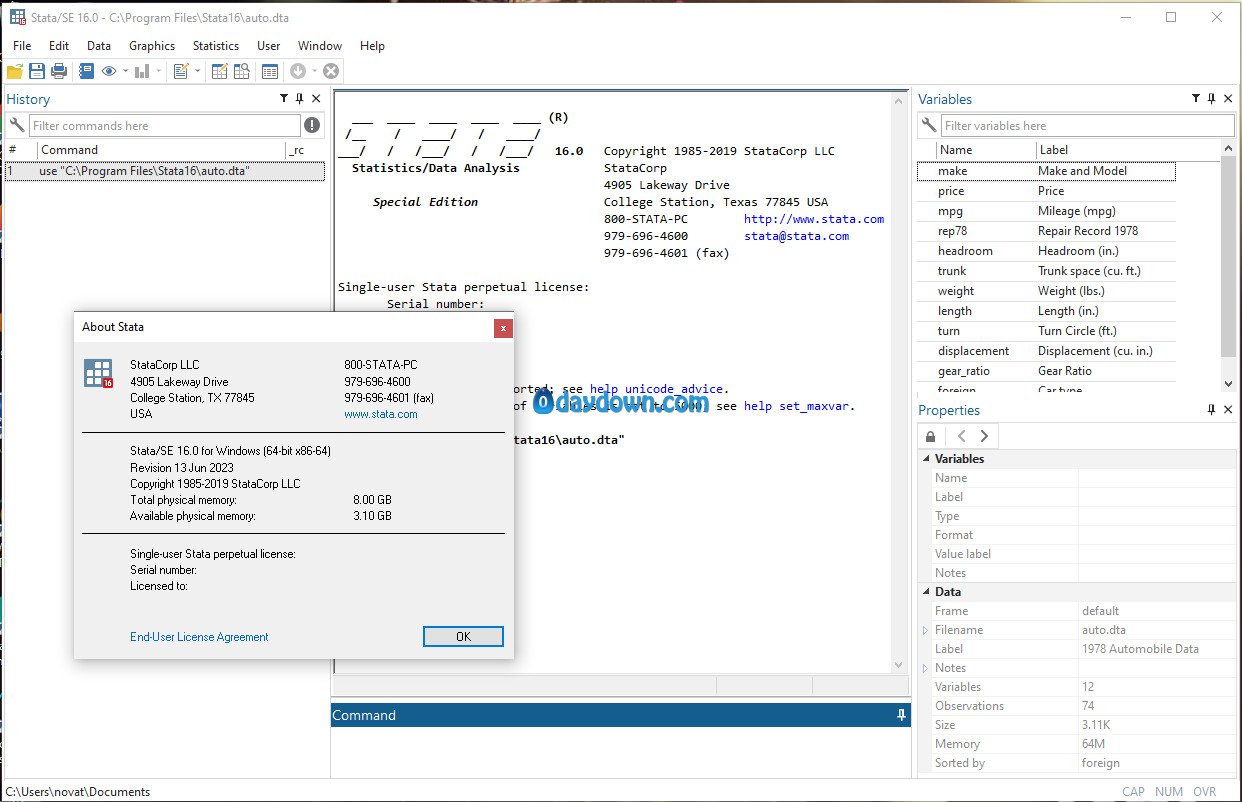Close the About Stata dialog with red X

(x=503, y=327)
